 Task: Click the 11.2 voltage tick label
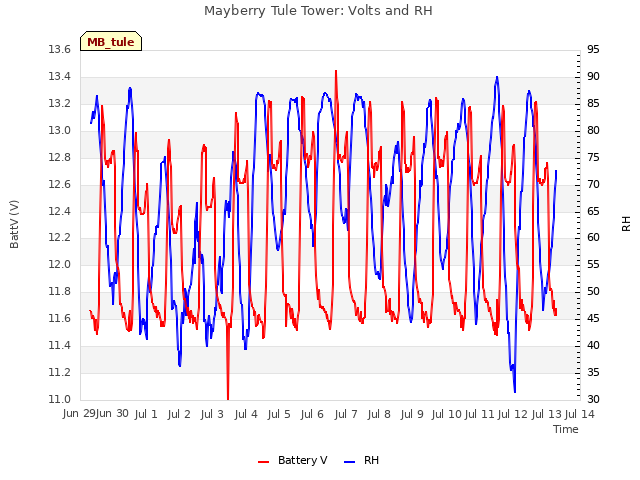pyautogui.click(x=60, y=372)
